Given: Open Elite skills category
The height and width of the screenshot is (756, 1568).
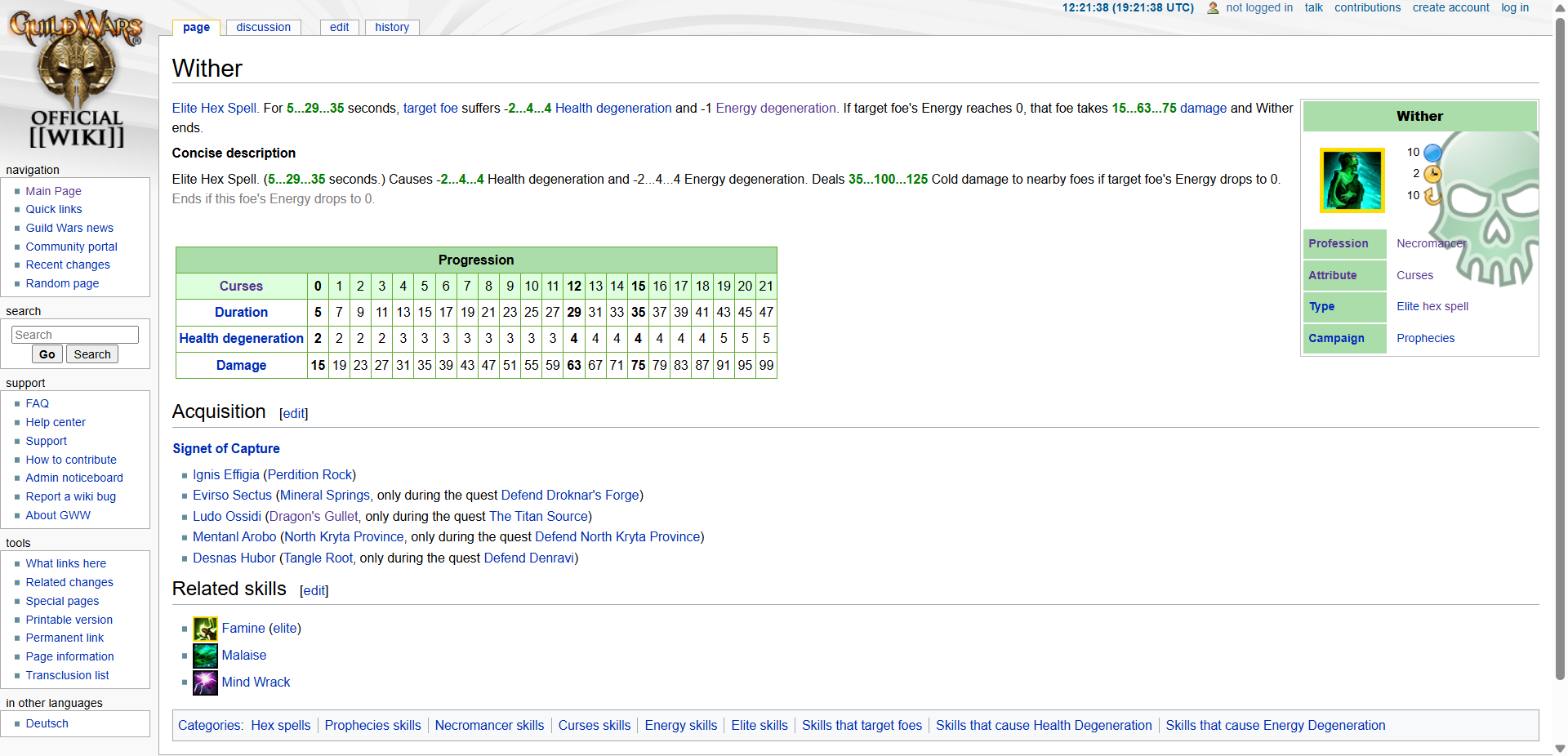Looking at the screenshot, I should [x=759, y=726].
